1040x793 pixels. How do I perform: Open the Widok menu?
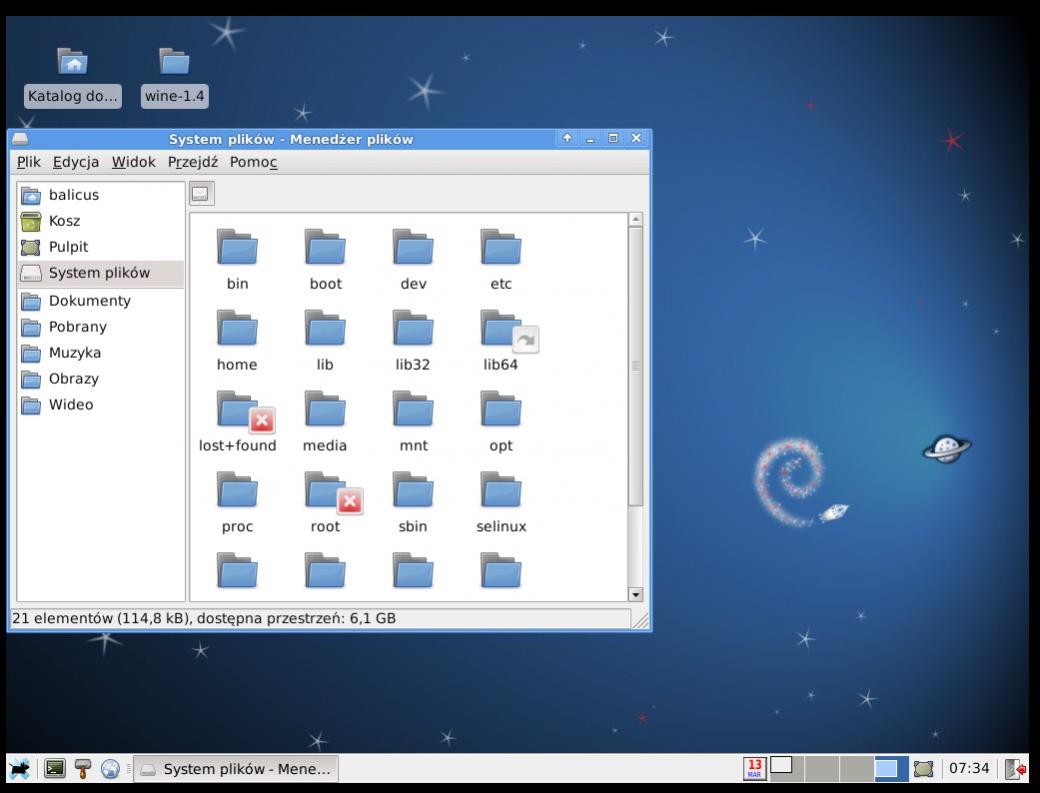[133, 162]
